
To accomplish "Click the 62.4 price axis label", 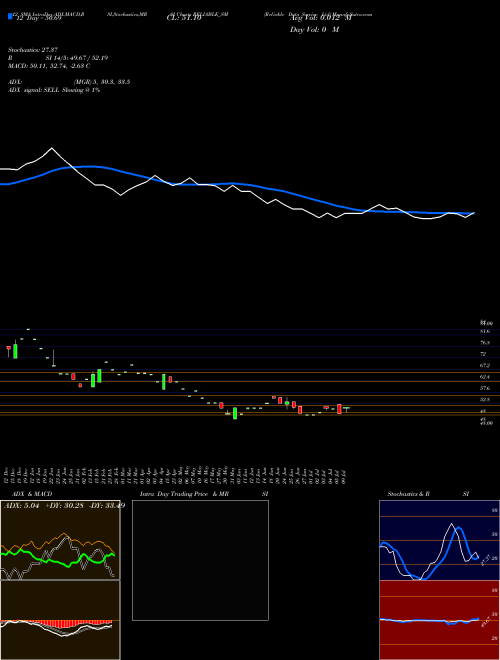I will pos(485,377).
